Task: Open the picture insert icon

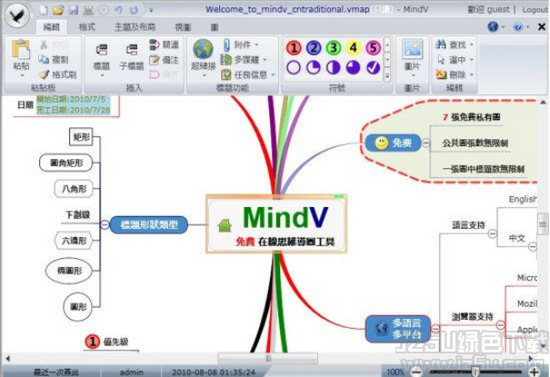Action: click(x=412, y=49)
